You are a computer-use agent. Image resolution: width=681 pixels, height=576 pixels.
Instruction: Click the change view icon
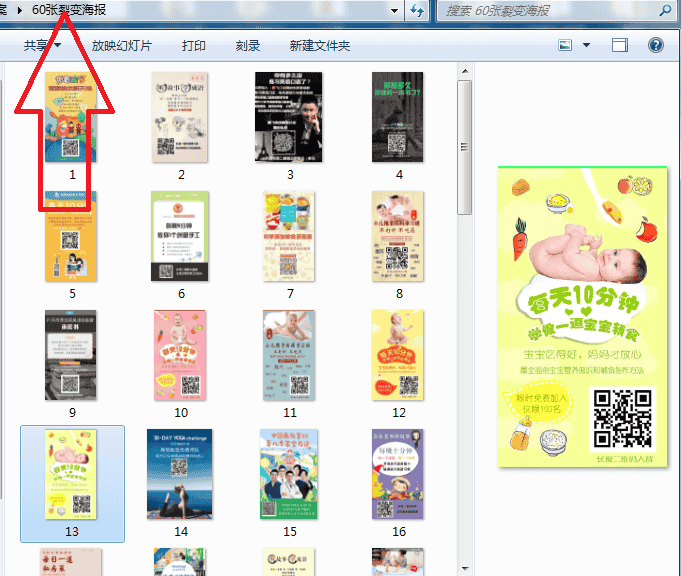point(566,45)
